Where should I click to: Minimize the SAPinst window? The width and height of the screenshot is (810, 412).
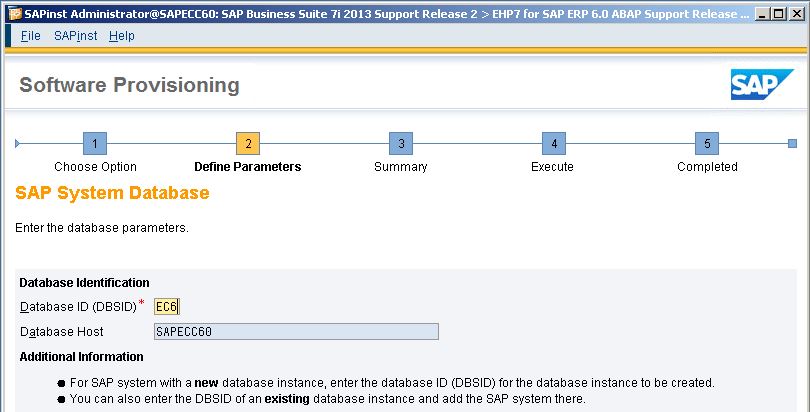coord(762,14)
